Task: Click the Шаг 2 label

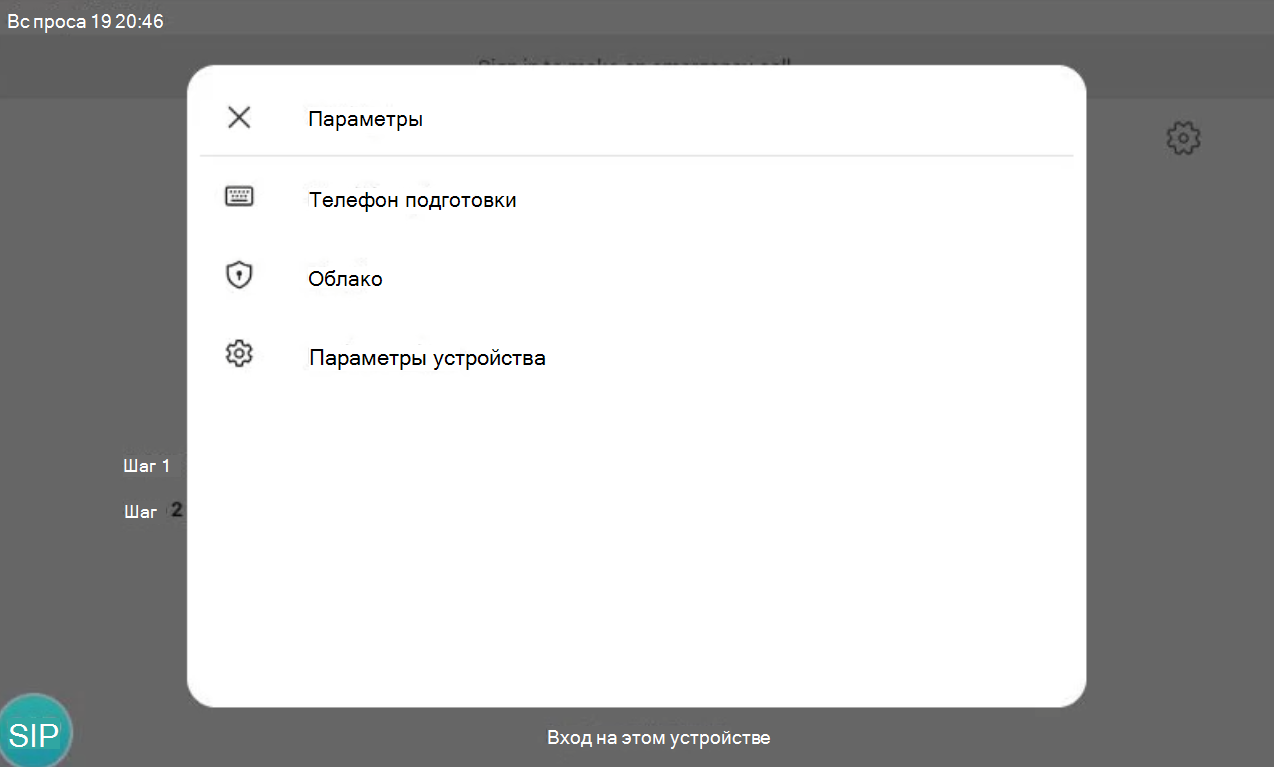Action: click(153, 511)
